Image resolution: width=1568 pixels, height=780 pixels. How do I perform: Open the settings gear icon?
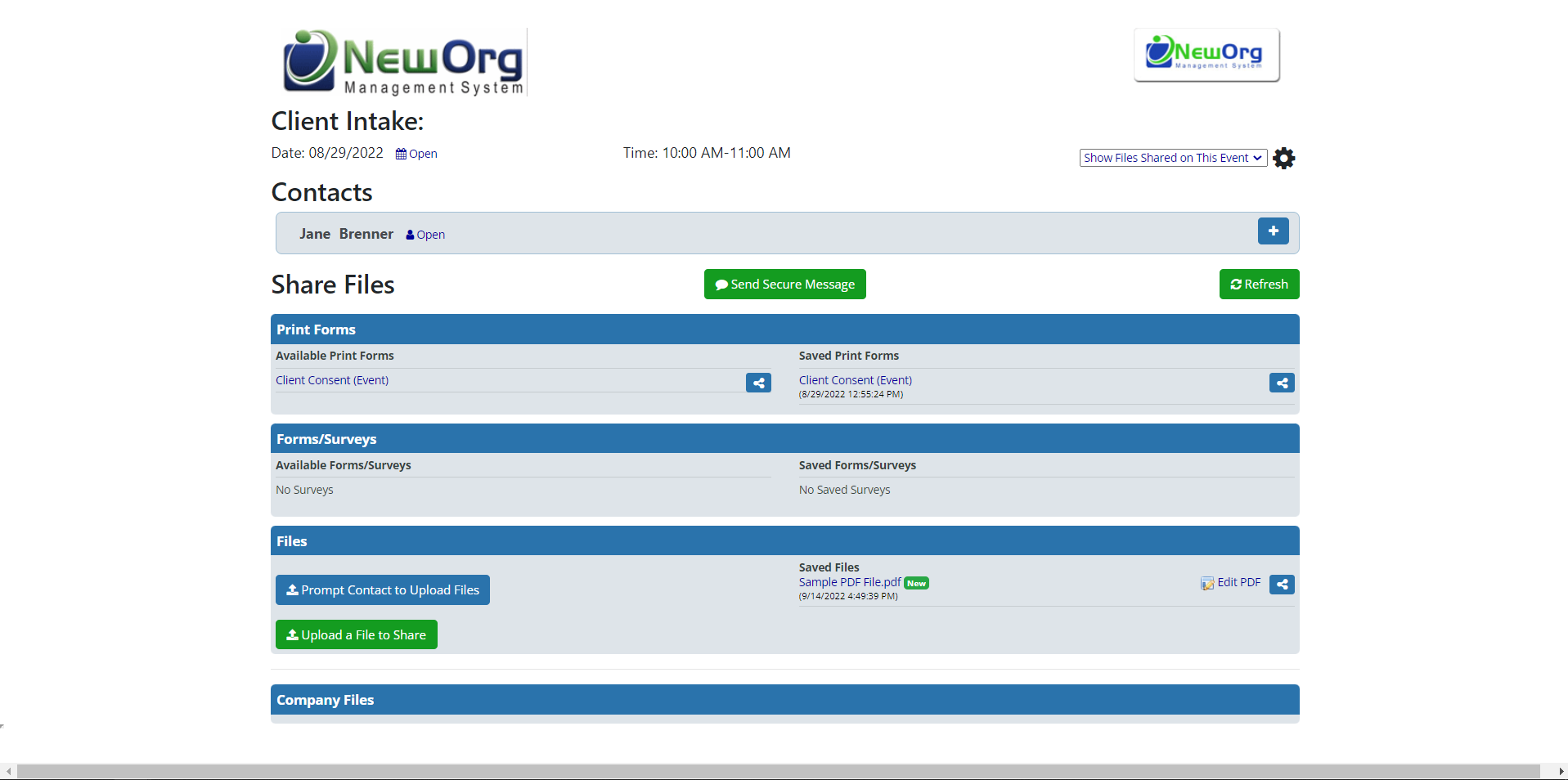tap(1283, 158)
